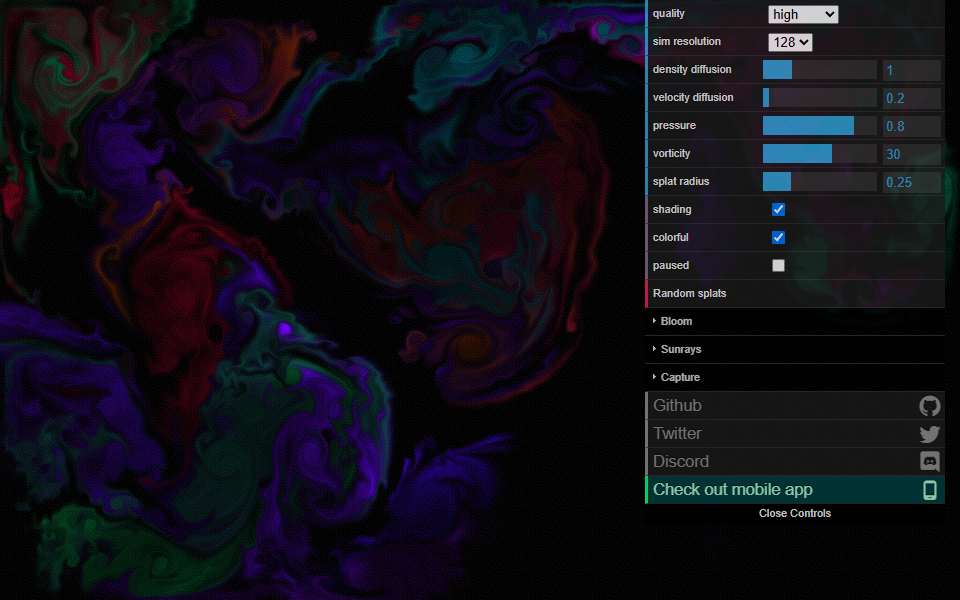This screenshot has width=960, height=600.
Task: Click the splat radius slider bar
Action: point(819,182)
